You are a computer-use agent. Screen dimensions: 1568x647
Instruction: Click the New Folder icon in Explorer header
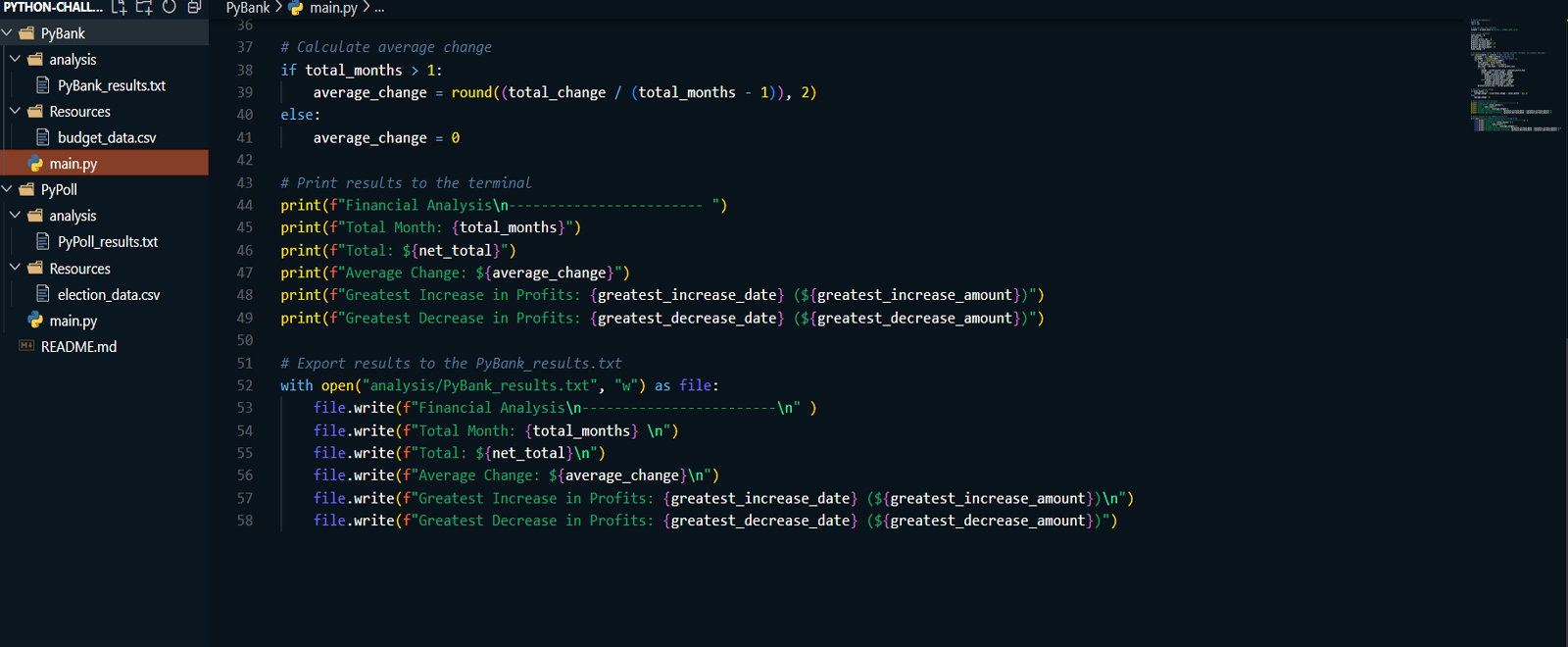pyautogui.click(x=144, y=8)
